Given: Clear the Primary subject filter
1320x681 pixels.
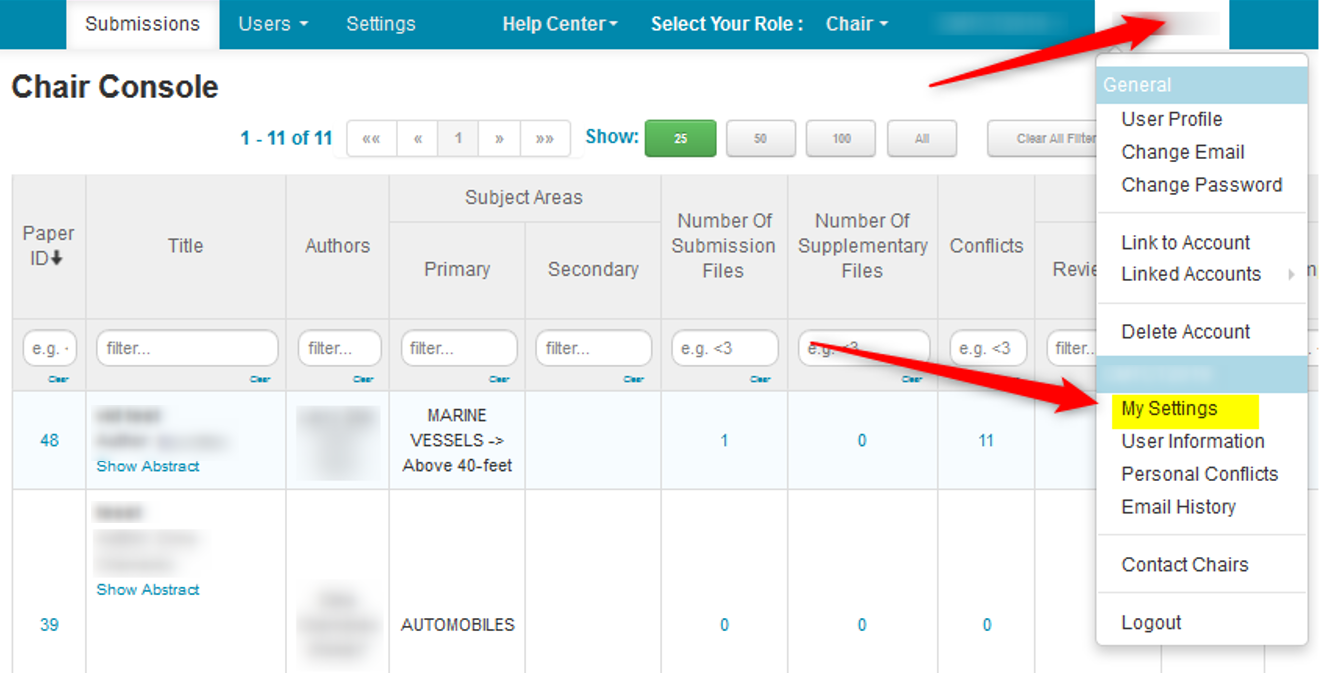Looking at the screenshot, I should [499, 379].
